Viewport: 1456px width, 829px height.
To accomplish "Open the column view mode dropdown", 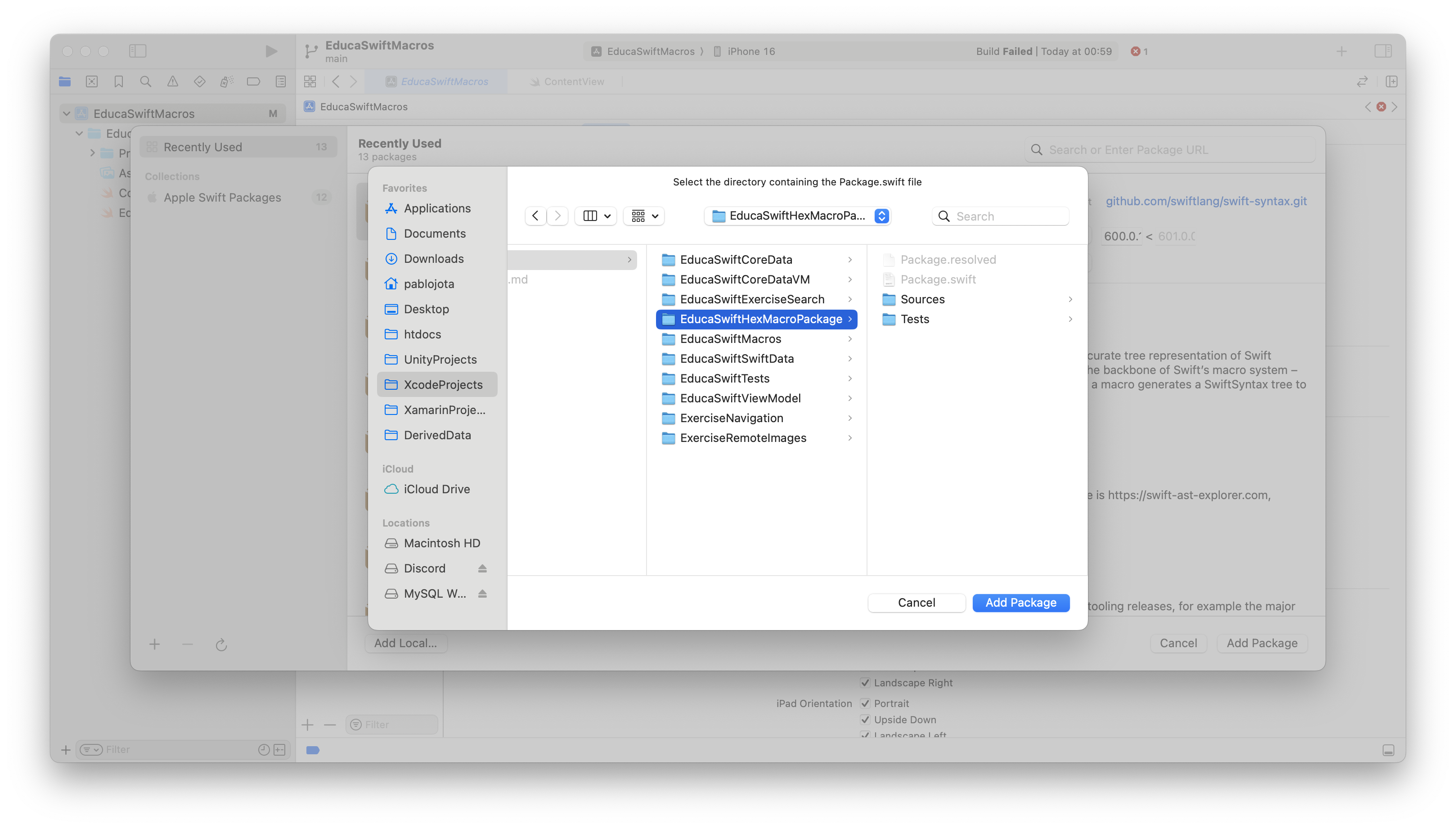I will (596, 216).
